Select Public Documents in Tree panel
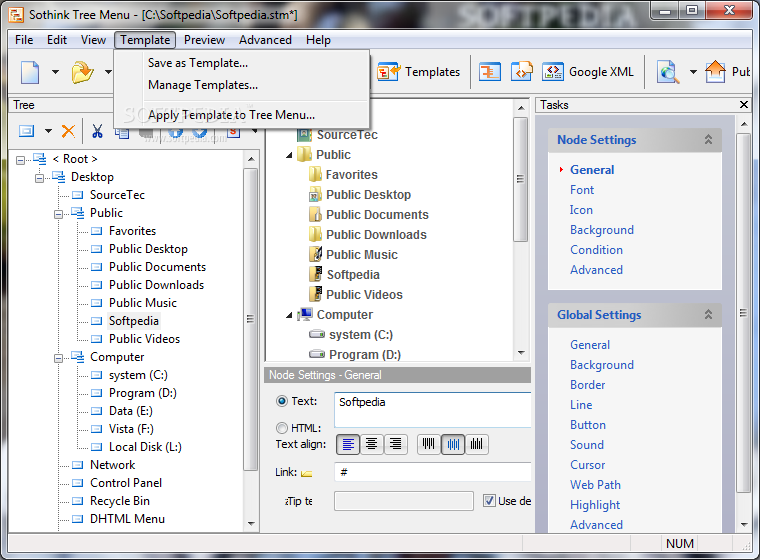760x560 pixels. 157,267
